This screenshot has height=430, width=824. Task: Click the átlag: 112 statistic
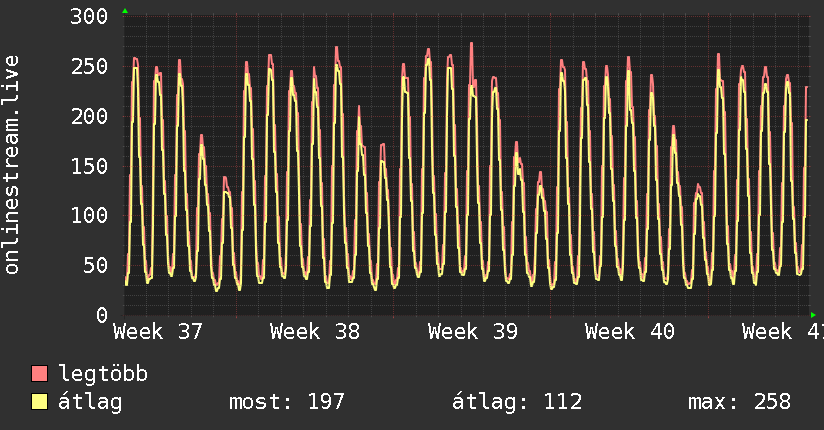(x=517, y=402)
